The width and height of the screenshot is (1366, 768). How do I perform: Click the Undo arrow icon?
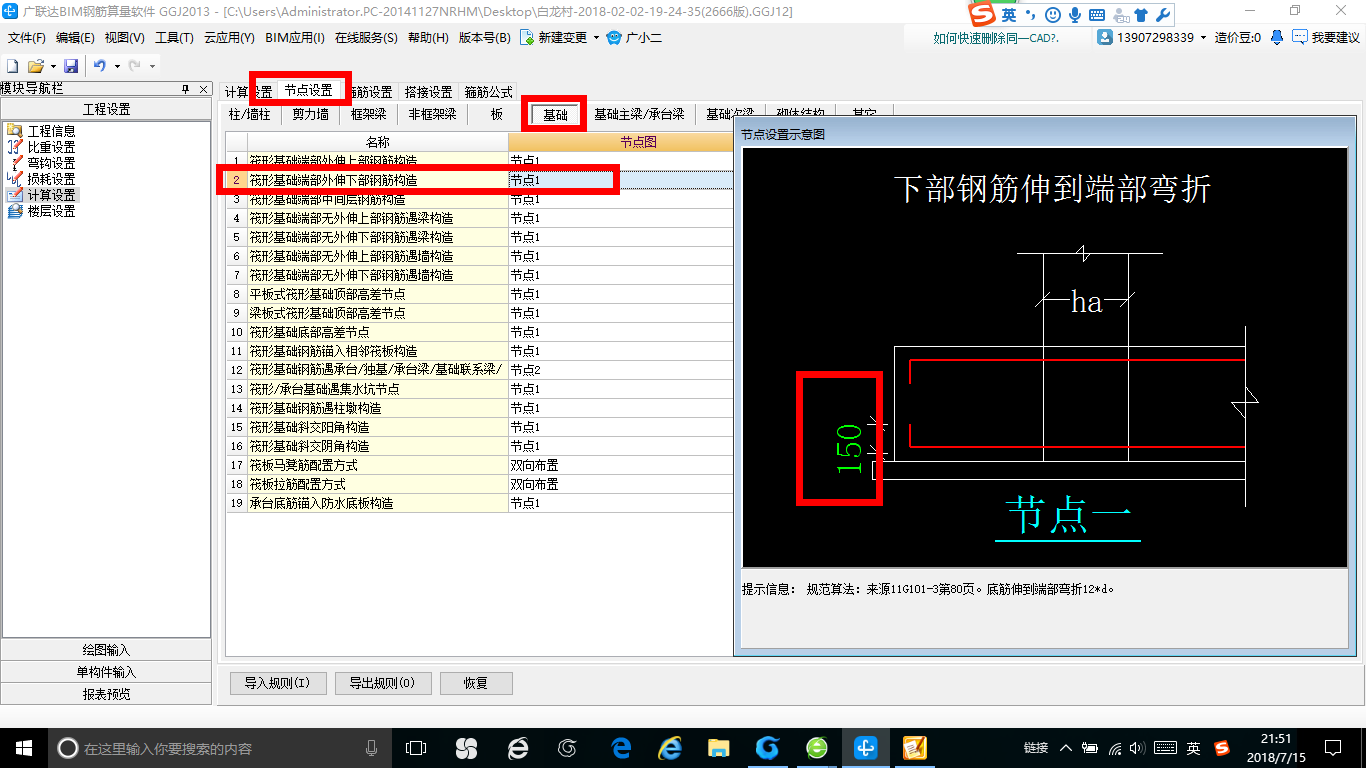tap(100, 65)
